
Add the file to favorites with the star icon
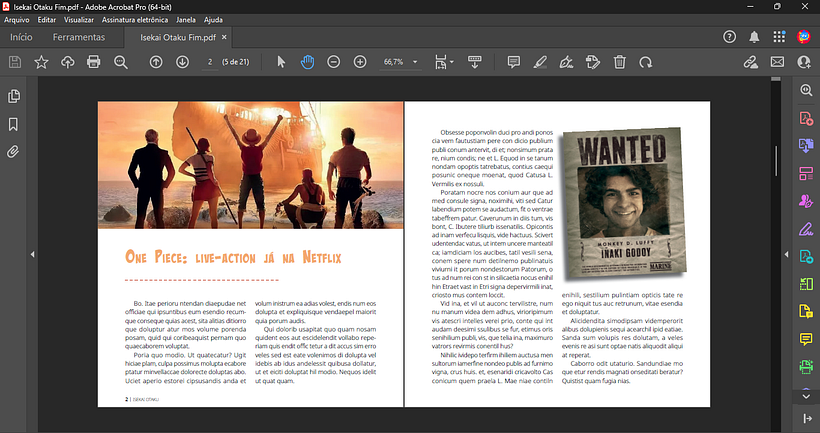tap(41, 62)
